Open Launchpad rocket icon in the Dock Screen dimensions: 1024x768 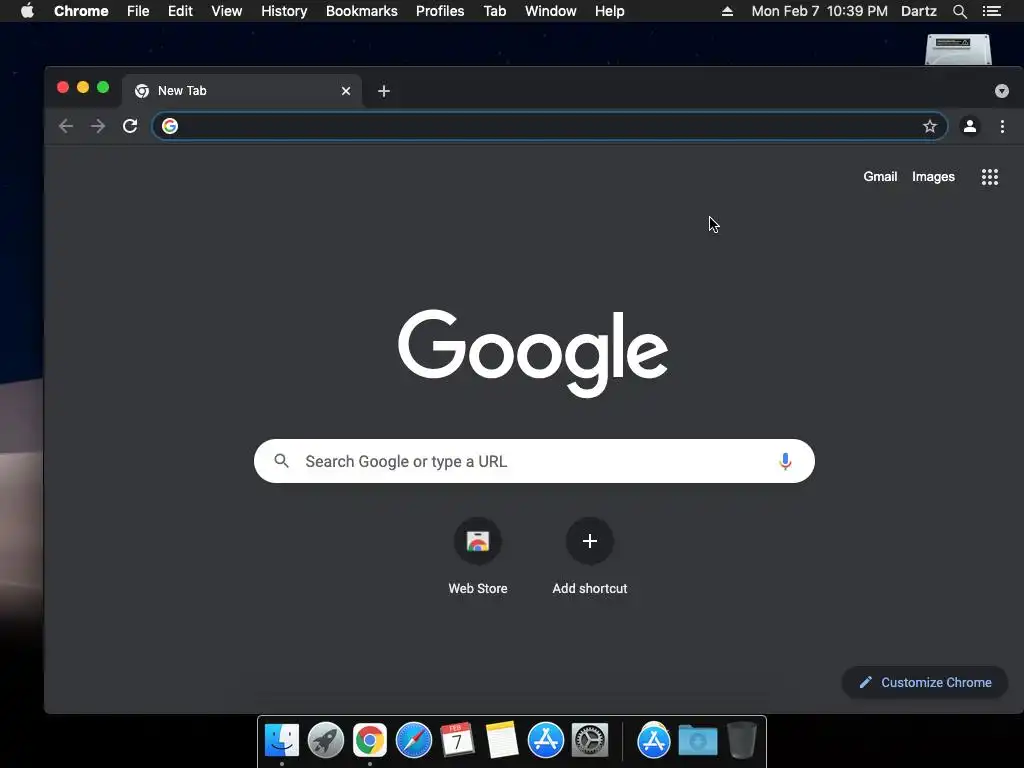(326, 741)
